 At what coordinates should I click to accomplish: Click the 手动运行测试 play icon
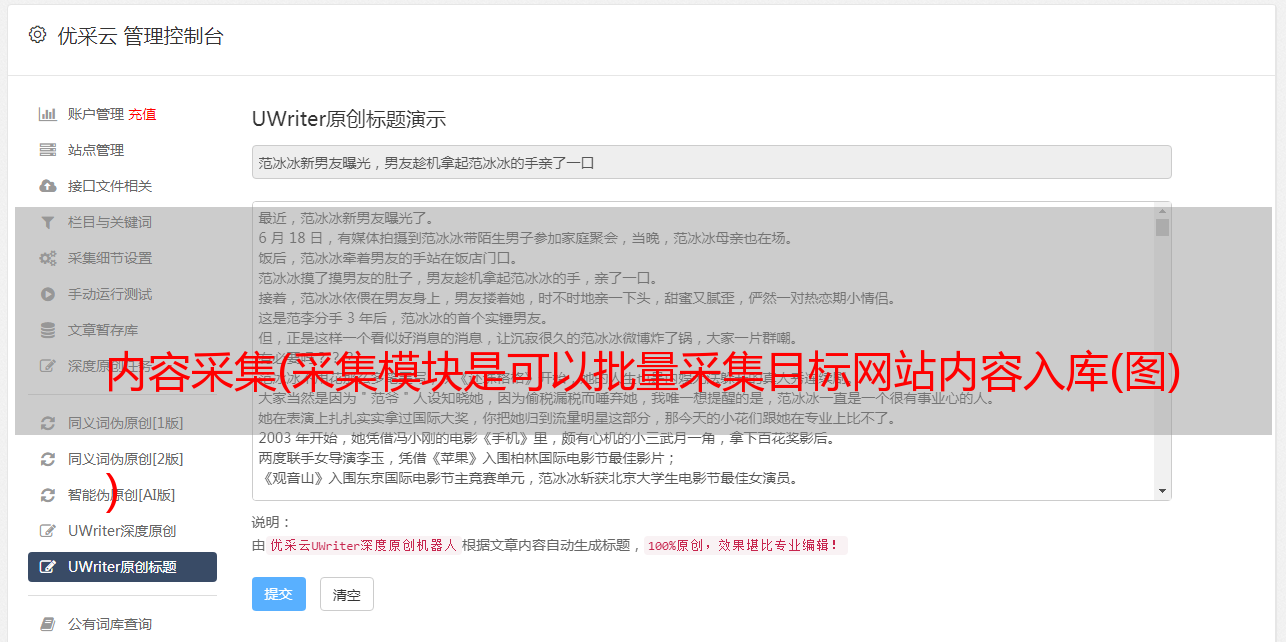pyautogui.click(x=47, y=294)
